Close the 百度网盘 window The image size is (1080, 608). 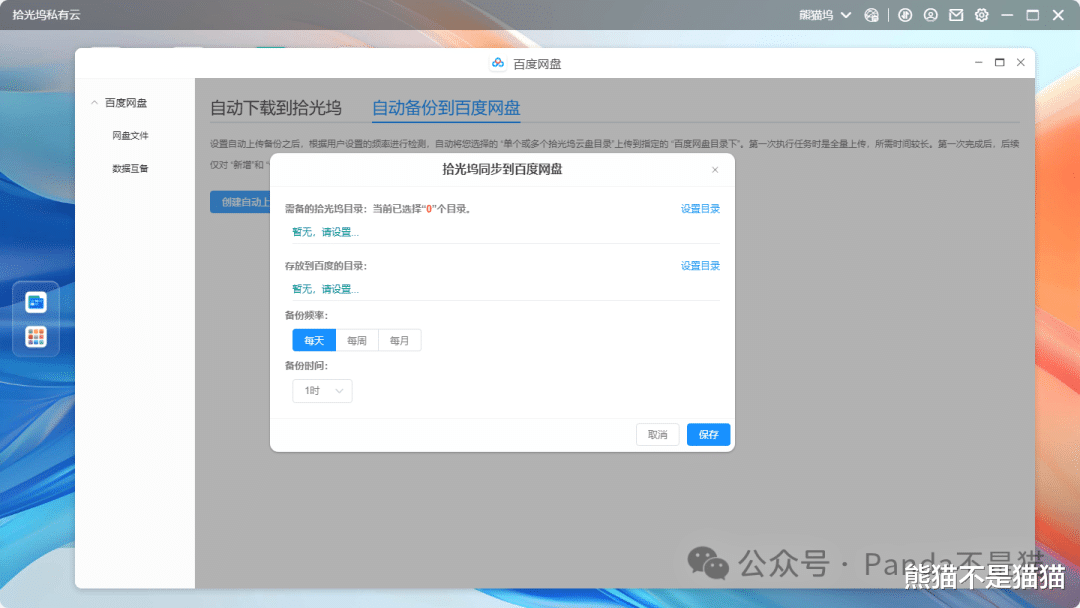(x=1021, y=63)
